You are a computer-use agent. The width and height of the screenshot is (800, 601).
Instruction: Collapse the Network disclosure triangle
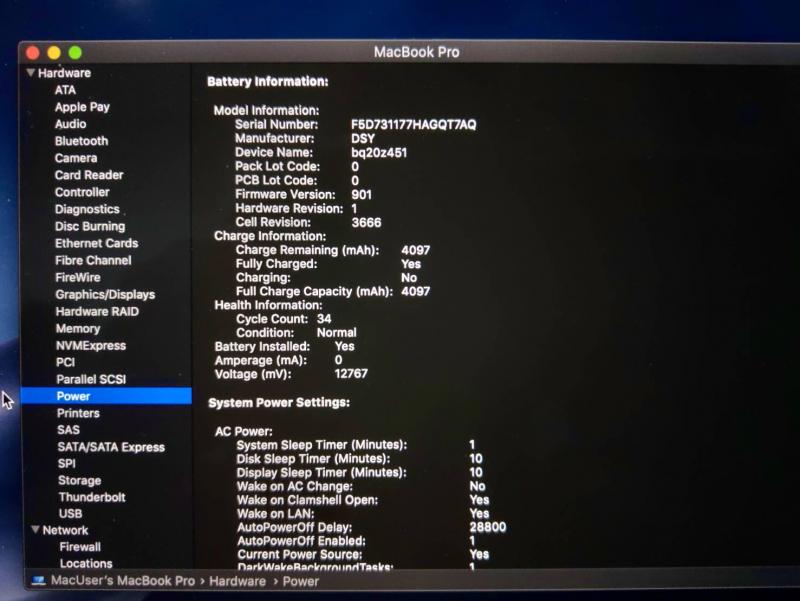tap(35, 530)
